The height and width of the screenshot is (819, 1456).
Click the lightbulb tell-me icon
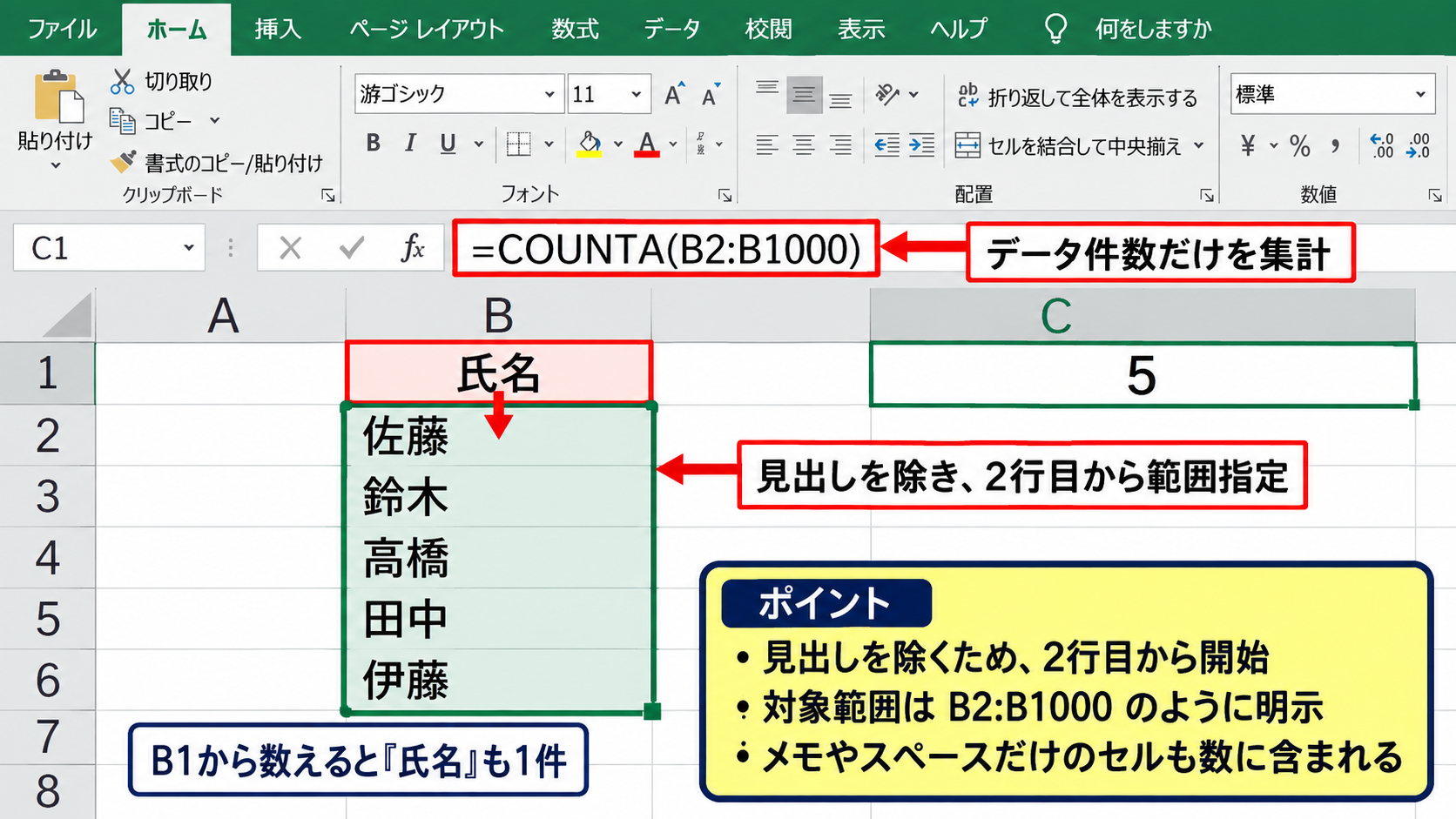[1055, 29]
